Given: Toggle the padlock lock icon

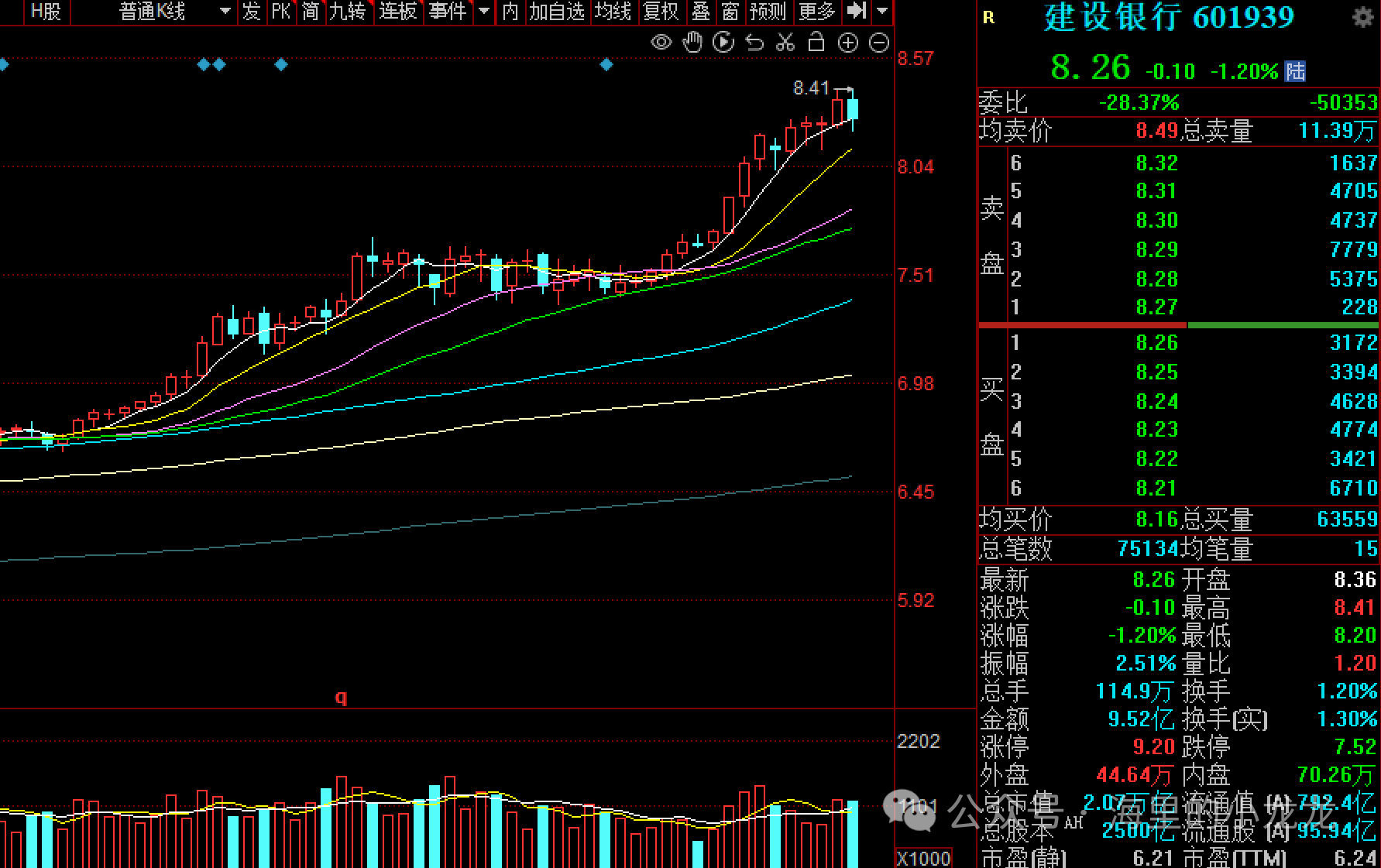Looking at the screenshot, I should (816, 43).
